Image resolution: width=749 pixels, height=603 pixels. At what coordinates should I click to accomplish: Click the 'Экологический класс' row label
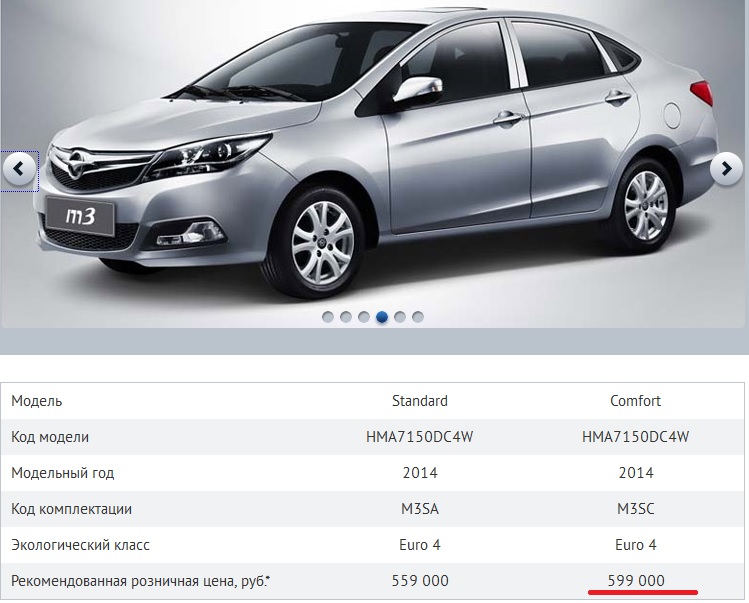80,545
